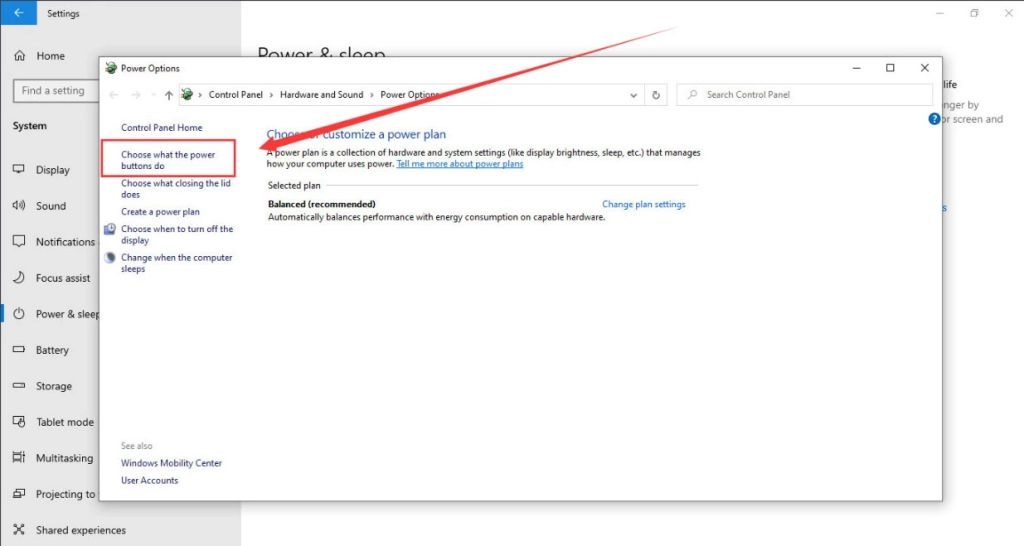Click the Display monitor icon in Settings sidebar
This screenshot has width=1024, height=546.
coord(18,170)
